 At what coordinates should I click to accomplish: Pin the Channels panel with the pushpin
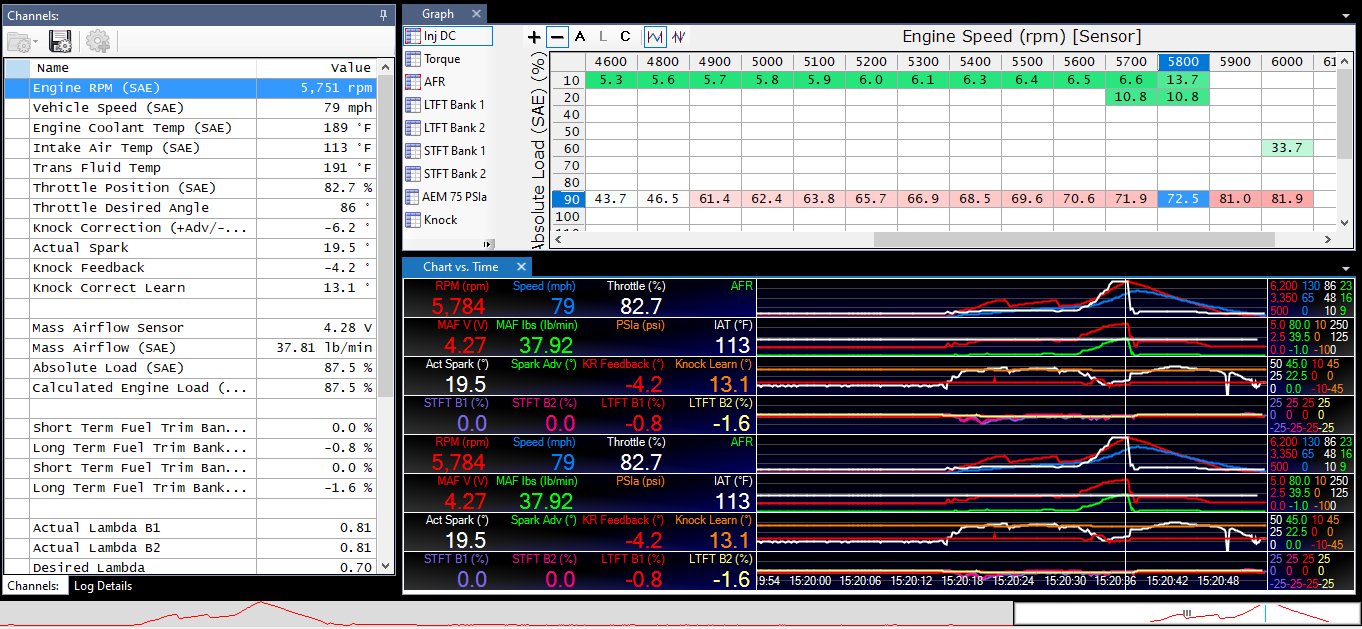383,16
